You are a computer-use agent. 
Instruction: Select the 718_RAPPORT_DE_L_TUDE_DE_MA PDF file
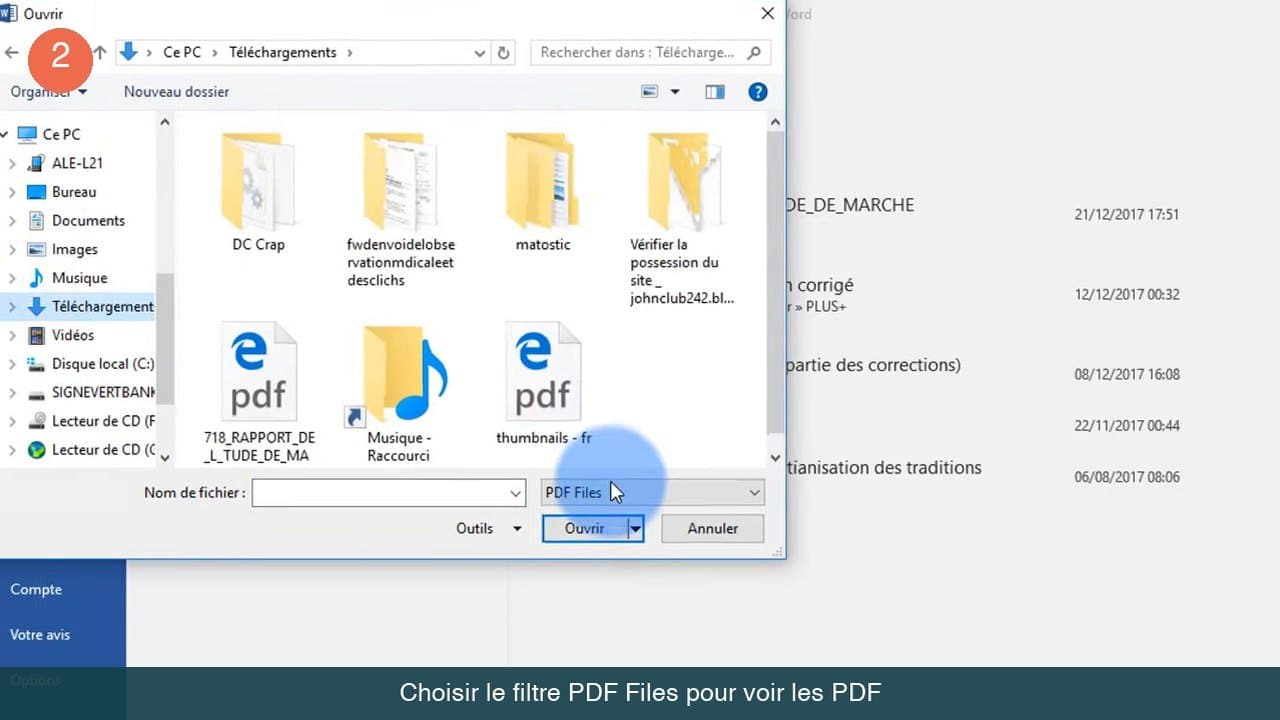[259, 392]
